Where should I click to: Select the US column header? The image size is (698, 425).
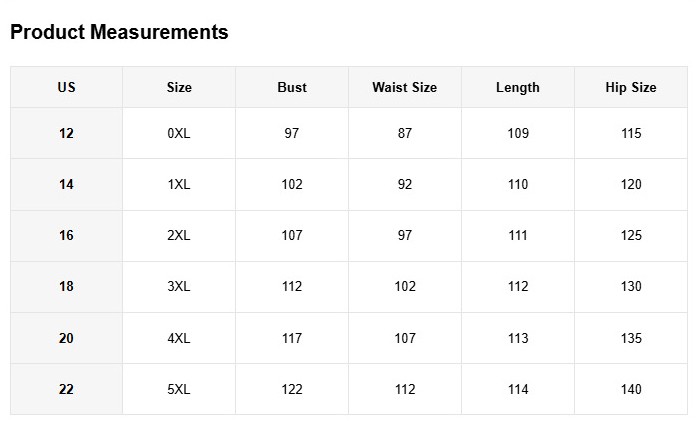(66, 88)
